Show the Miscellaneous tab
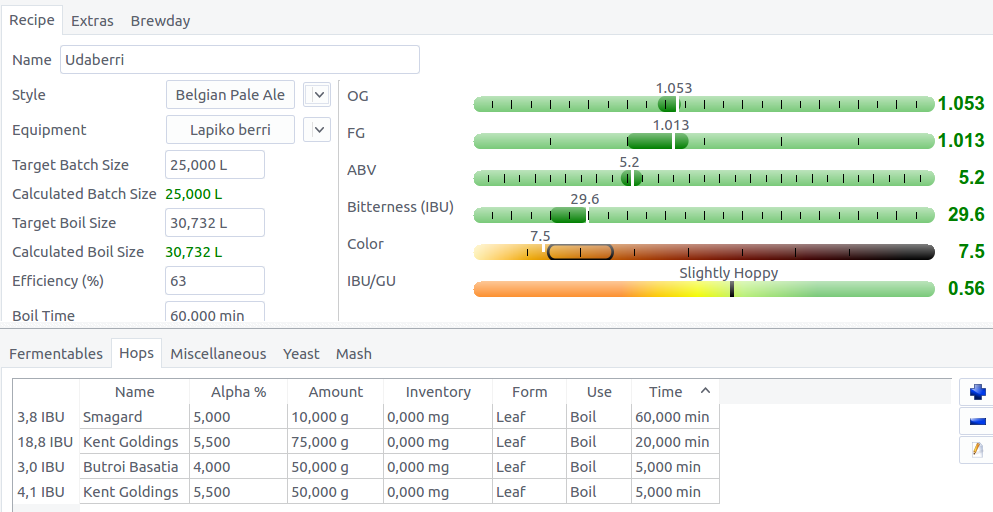Viewport: 993px width, 512px height. click(218, 353)
